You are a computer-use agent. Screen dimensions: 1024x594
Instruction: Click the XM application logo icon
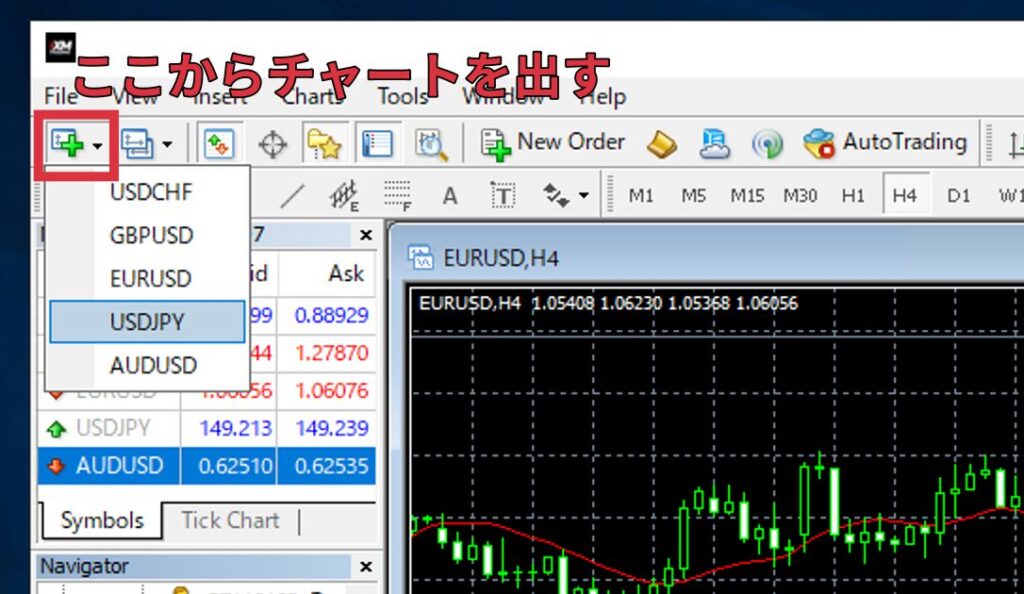click(x=60, y=47)
